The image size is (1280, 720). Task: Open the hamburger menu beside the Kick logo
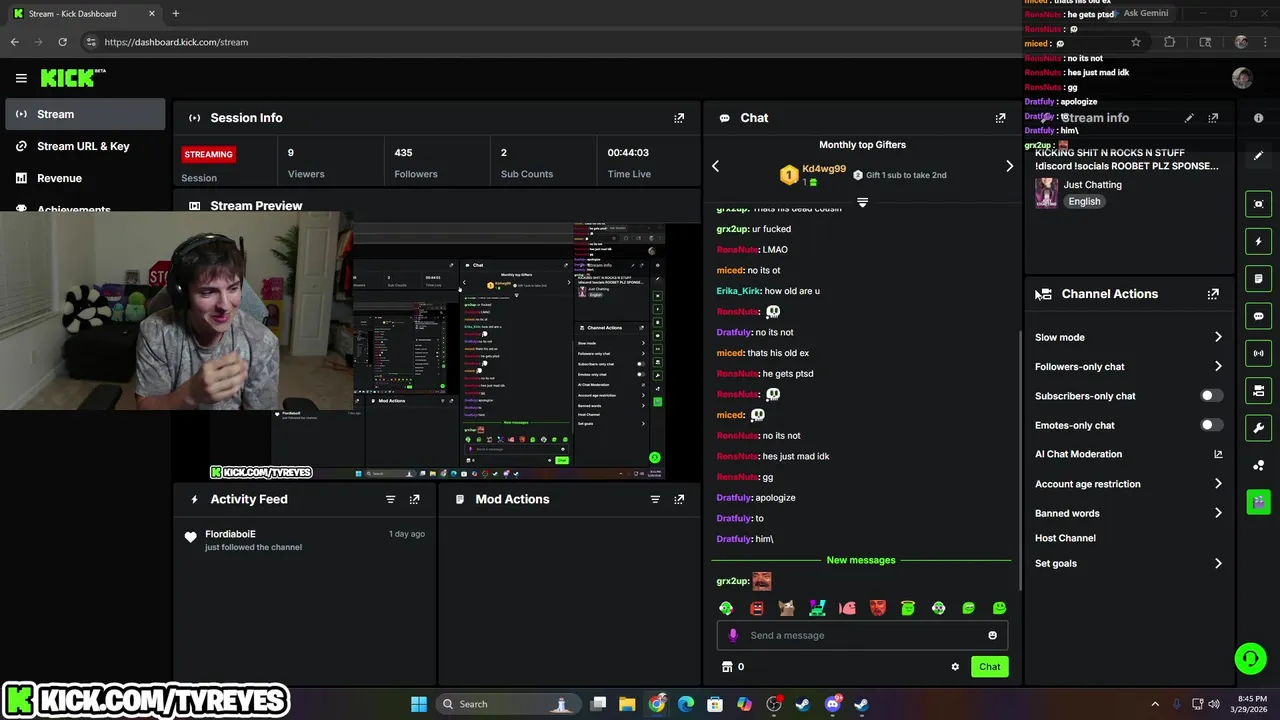(x=21, y=78)
